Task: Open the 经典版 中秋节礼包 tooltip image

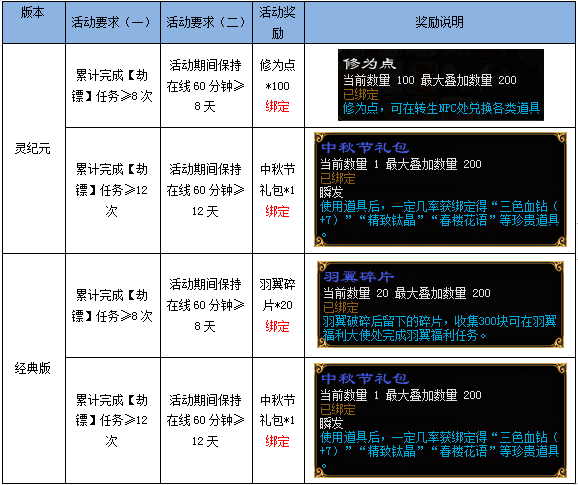Action: 441,421
